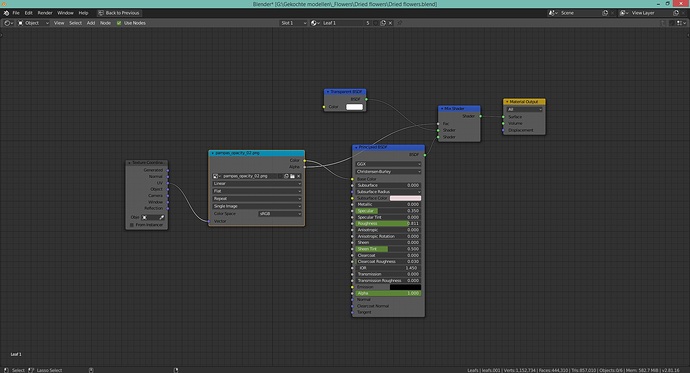Click the Subsurface Color swatch
Image resolution: width=690 pixels, height=373 pixels.
[405, 198]
